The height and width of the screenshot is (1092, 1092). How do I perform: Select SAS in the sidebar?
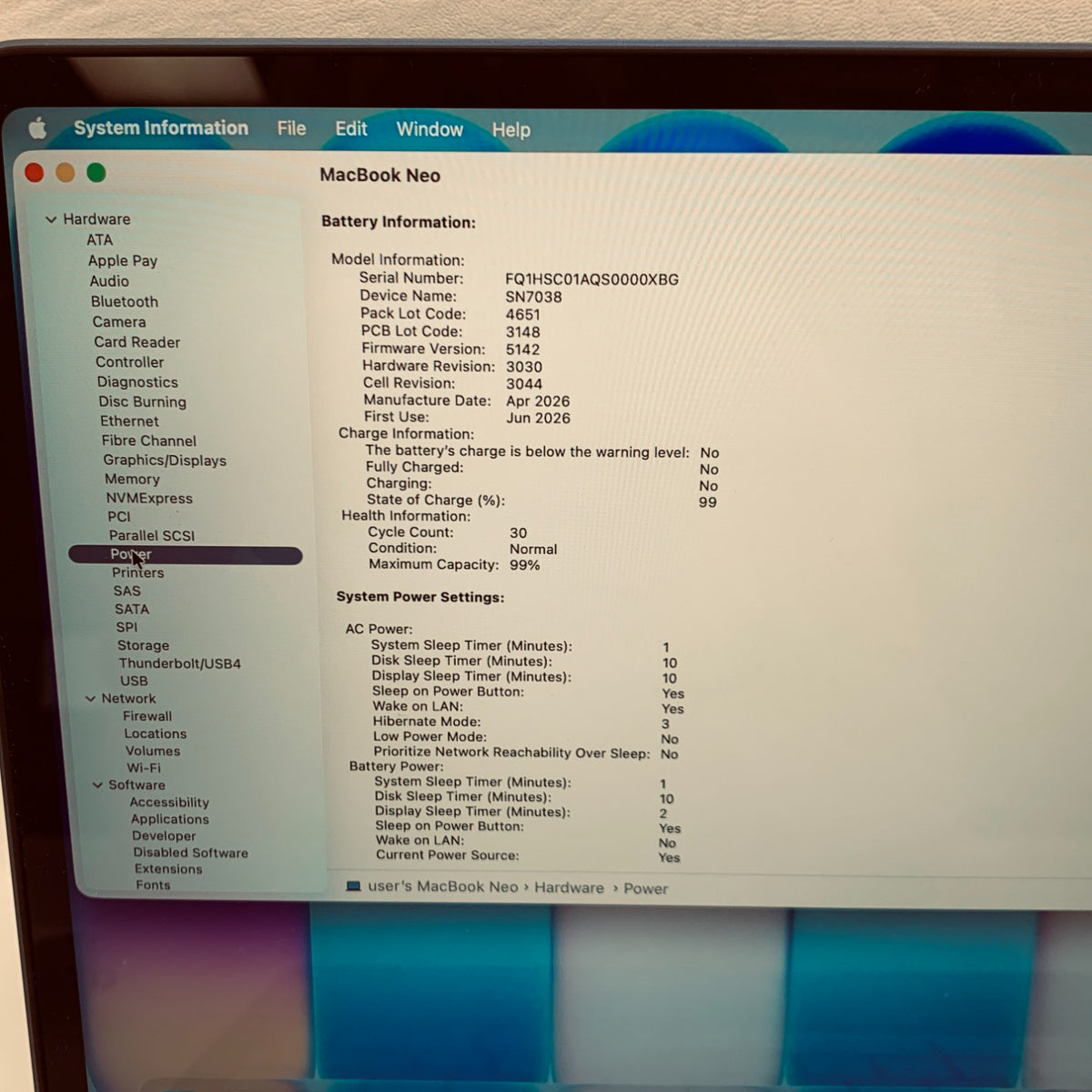[126, 591]
